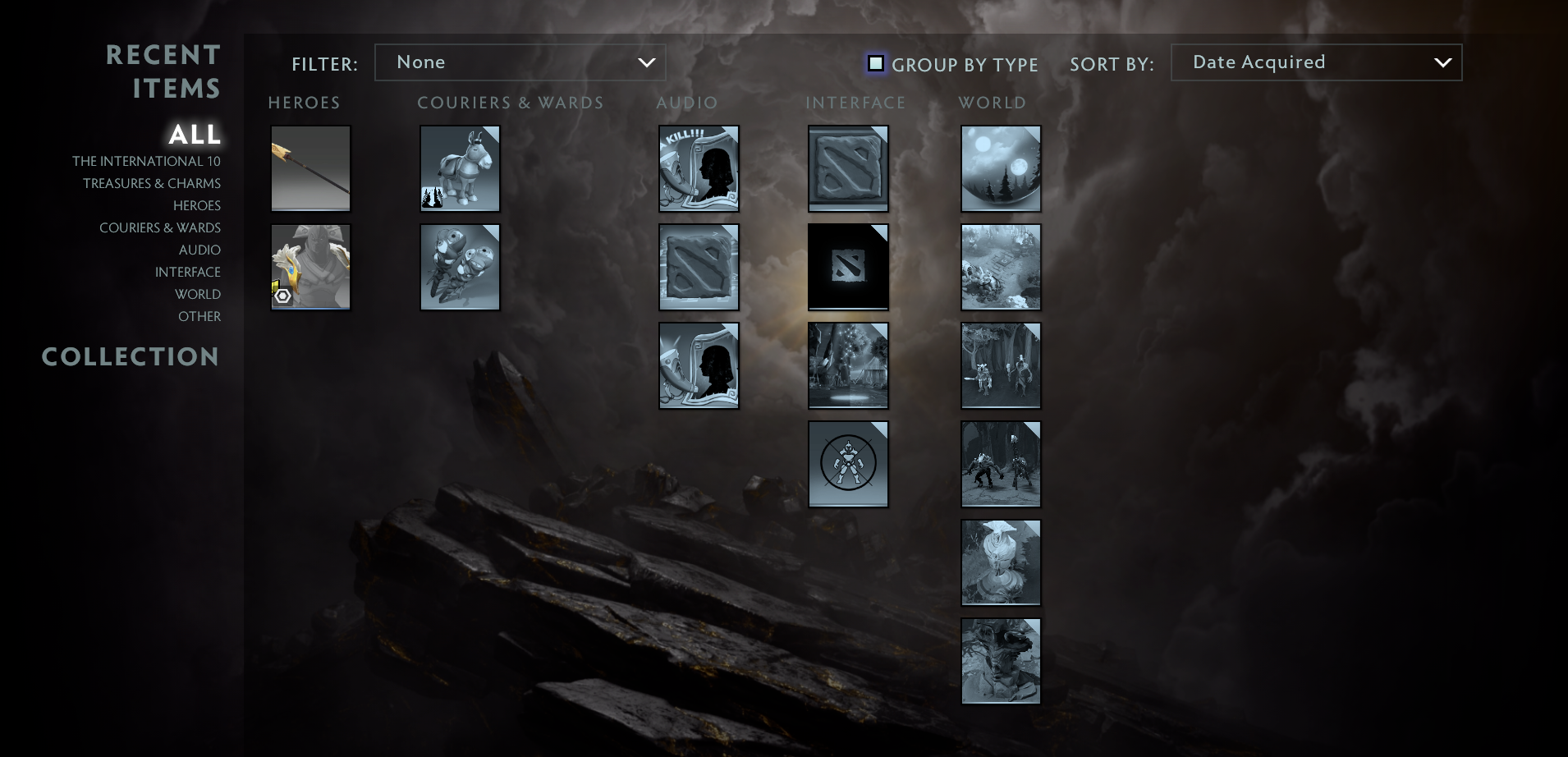Select the spear item under Heroes

click(311, 168)
